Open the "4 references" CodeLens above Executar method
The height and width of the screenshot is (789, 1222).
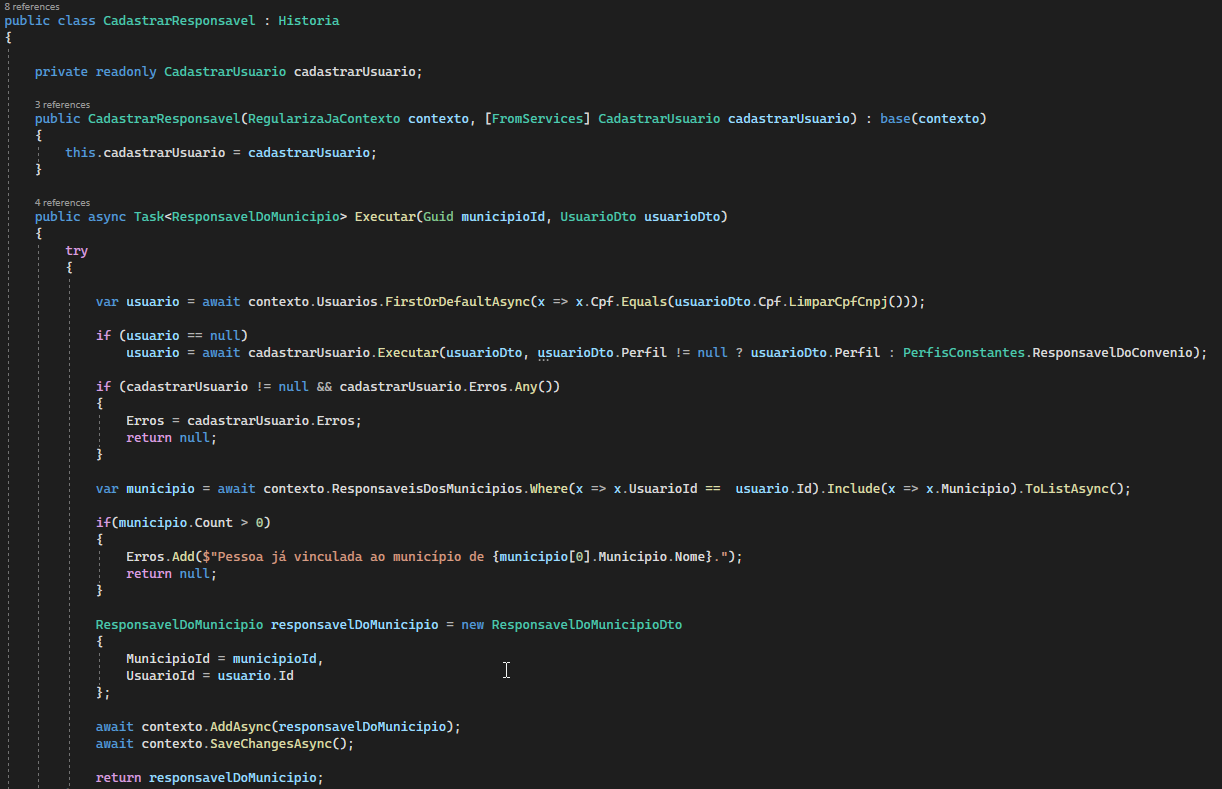coord(62,202)
